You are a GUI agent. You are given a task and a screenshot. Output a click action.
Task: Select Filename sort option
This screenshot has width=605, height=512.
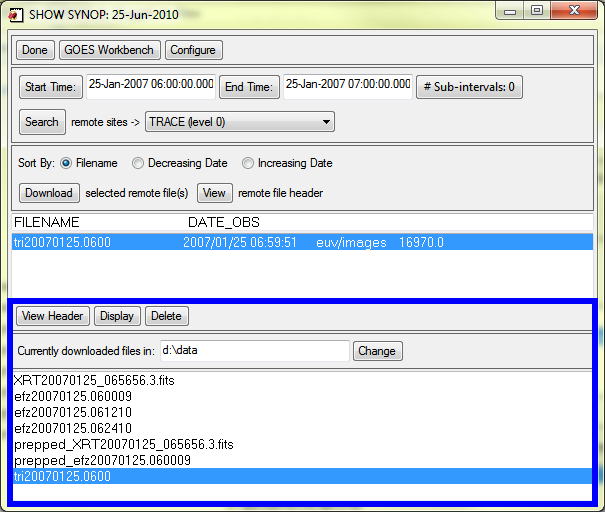(x=66, y=163)
